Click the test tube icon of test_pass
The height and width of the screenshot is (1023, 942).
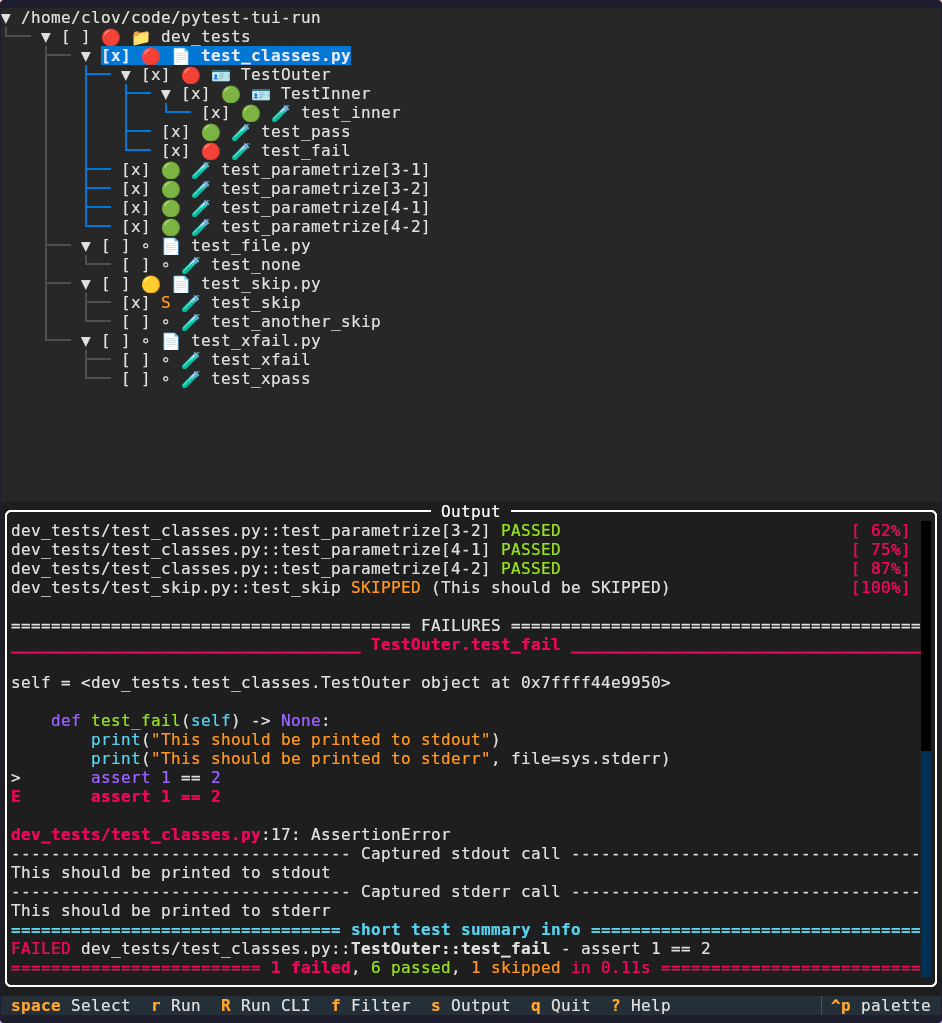(x=241, y=132)
